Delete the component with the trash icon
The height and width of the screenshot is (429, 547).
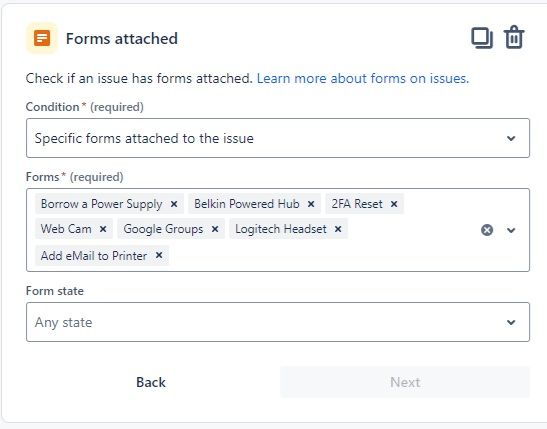[x=514, y=37]
